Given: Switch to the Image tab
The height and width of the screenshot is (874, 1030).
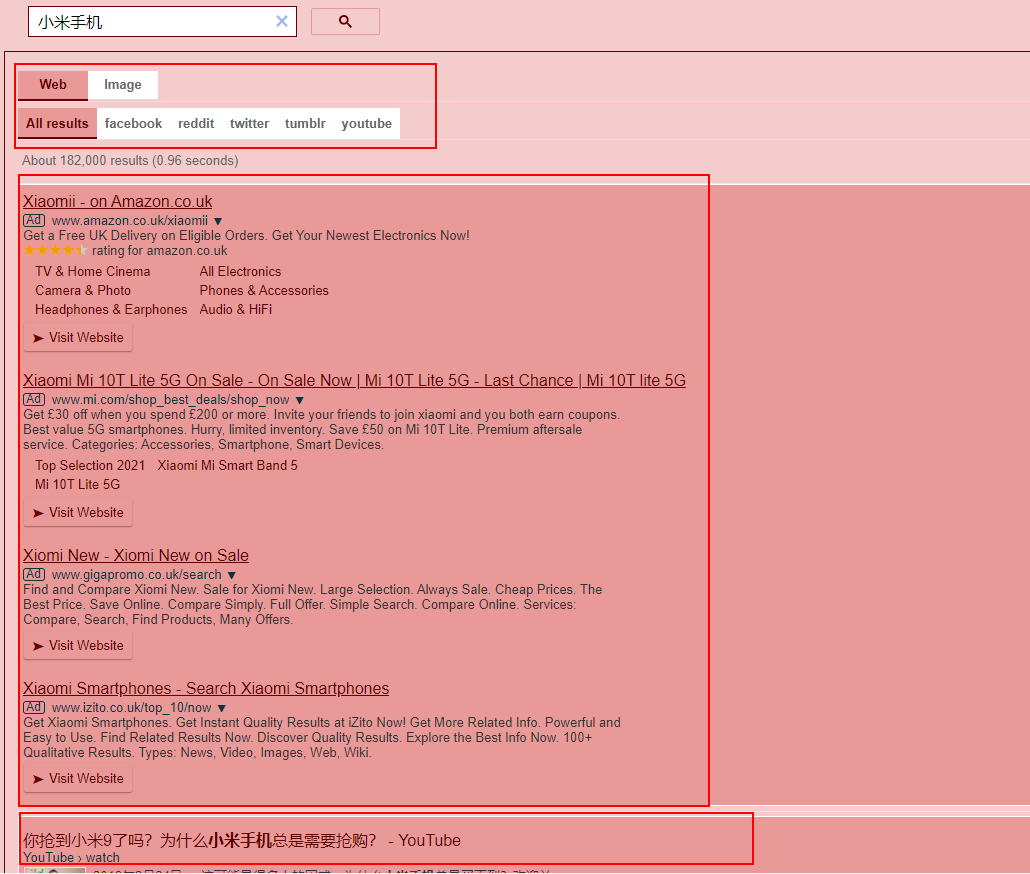Looking at the screenshot, I should coord(123,85).
